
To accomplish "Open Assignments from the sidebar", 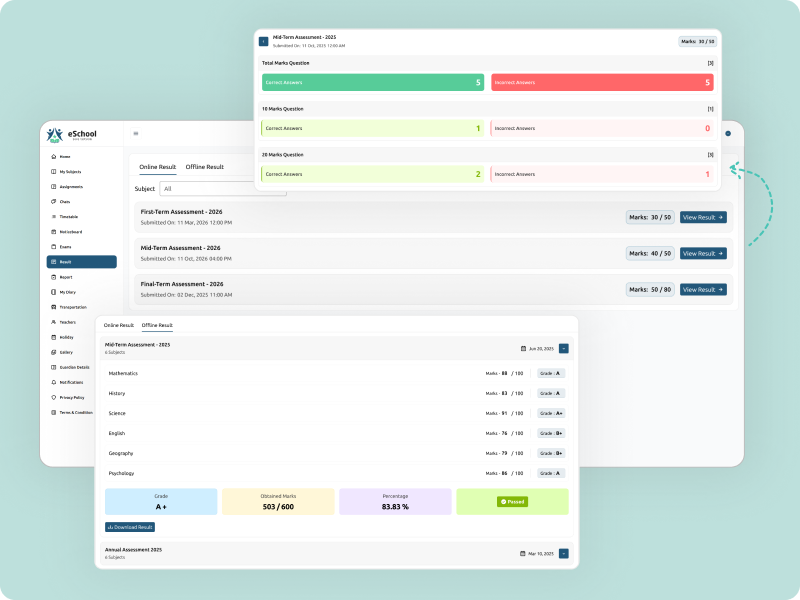I will [70, 187].
